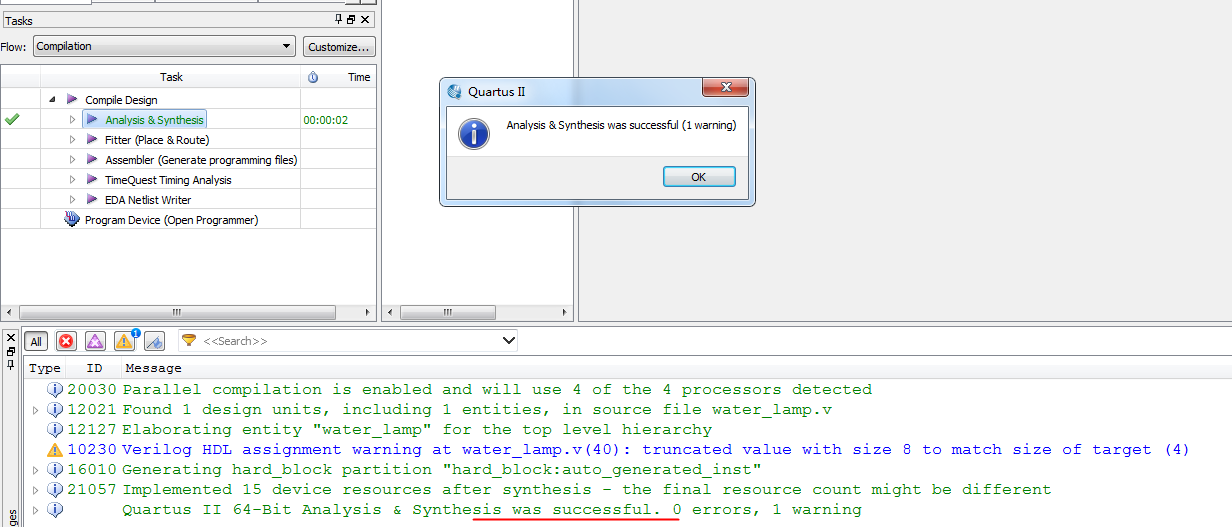Screen dimensions: 1232x527
Task: Click the Fitter play icon
Action: pyautogui.click(x=92, y=140)
